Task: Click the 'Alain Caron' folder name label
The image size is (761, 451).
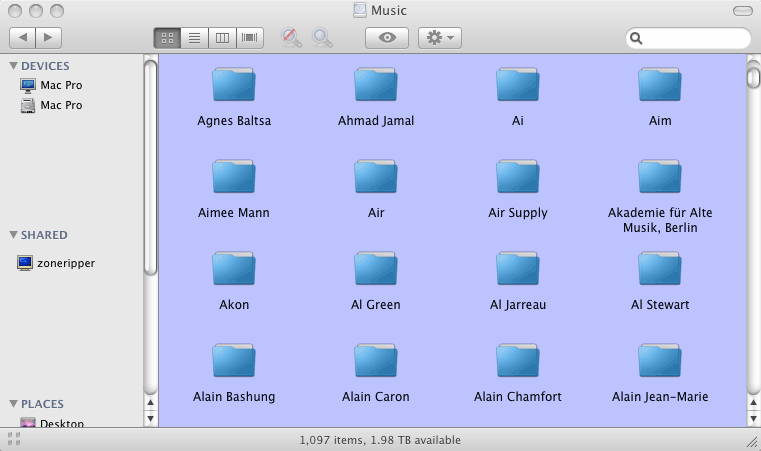Action: point(376,397)
